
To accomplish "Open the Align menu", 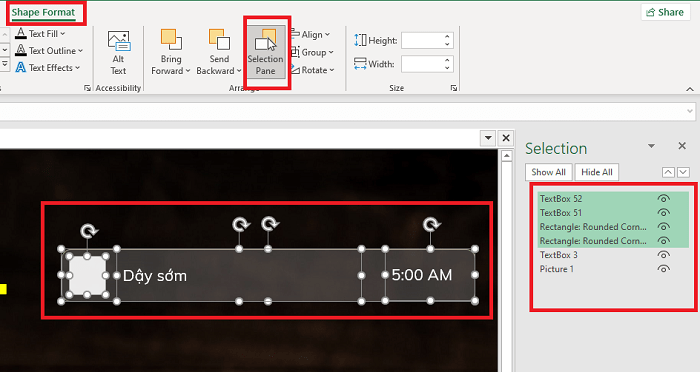I will point(310,34).
